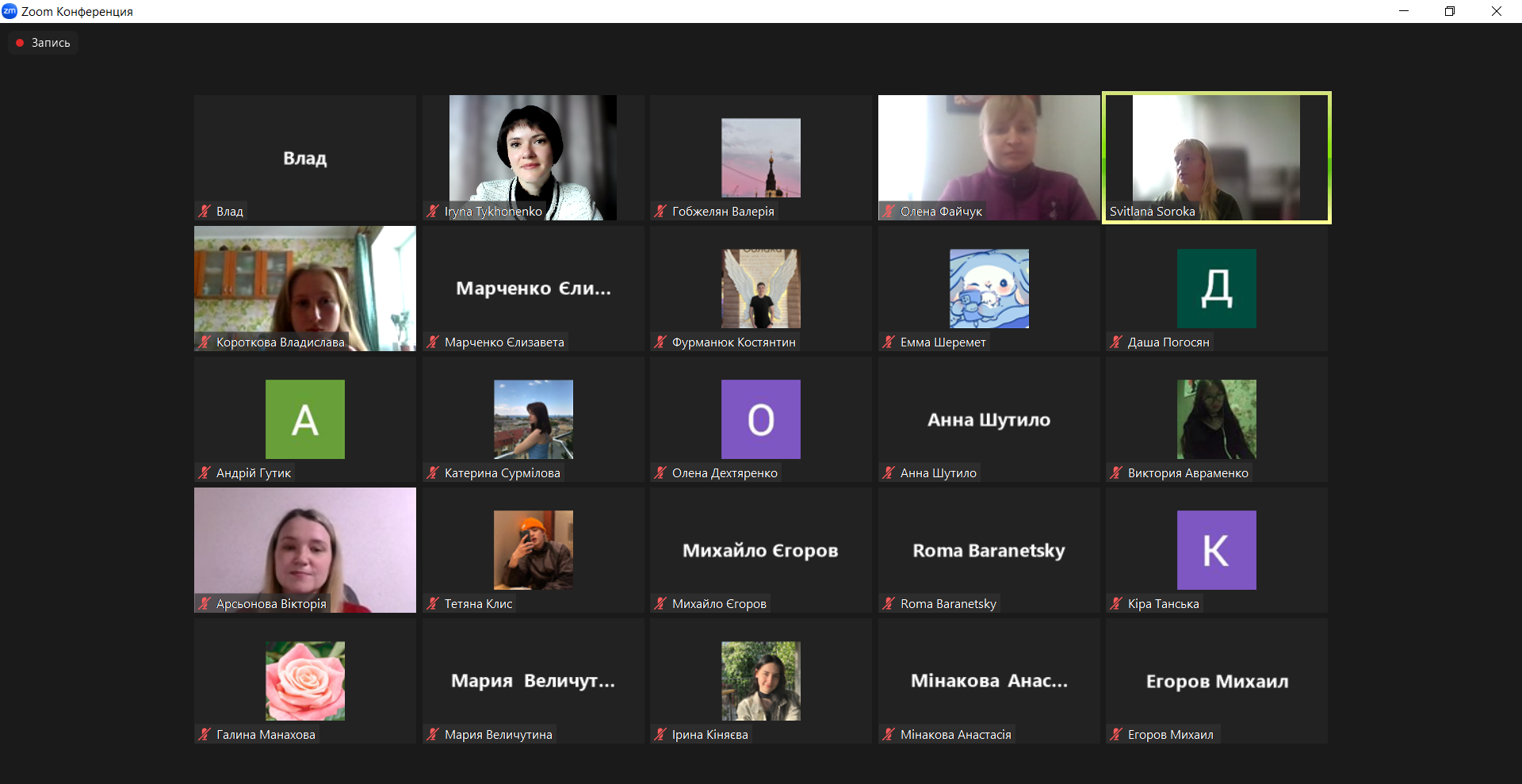The height and width of the screenshot is (784, 1522).
Task: Click muted mic icon for Гобжелян Валерія
Action: (660, 211)
